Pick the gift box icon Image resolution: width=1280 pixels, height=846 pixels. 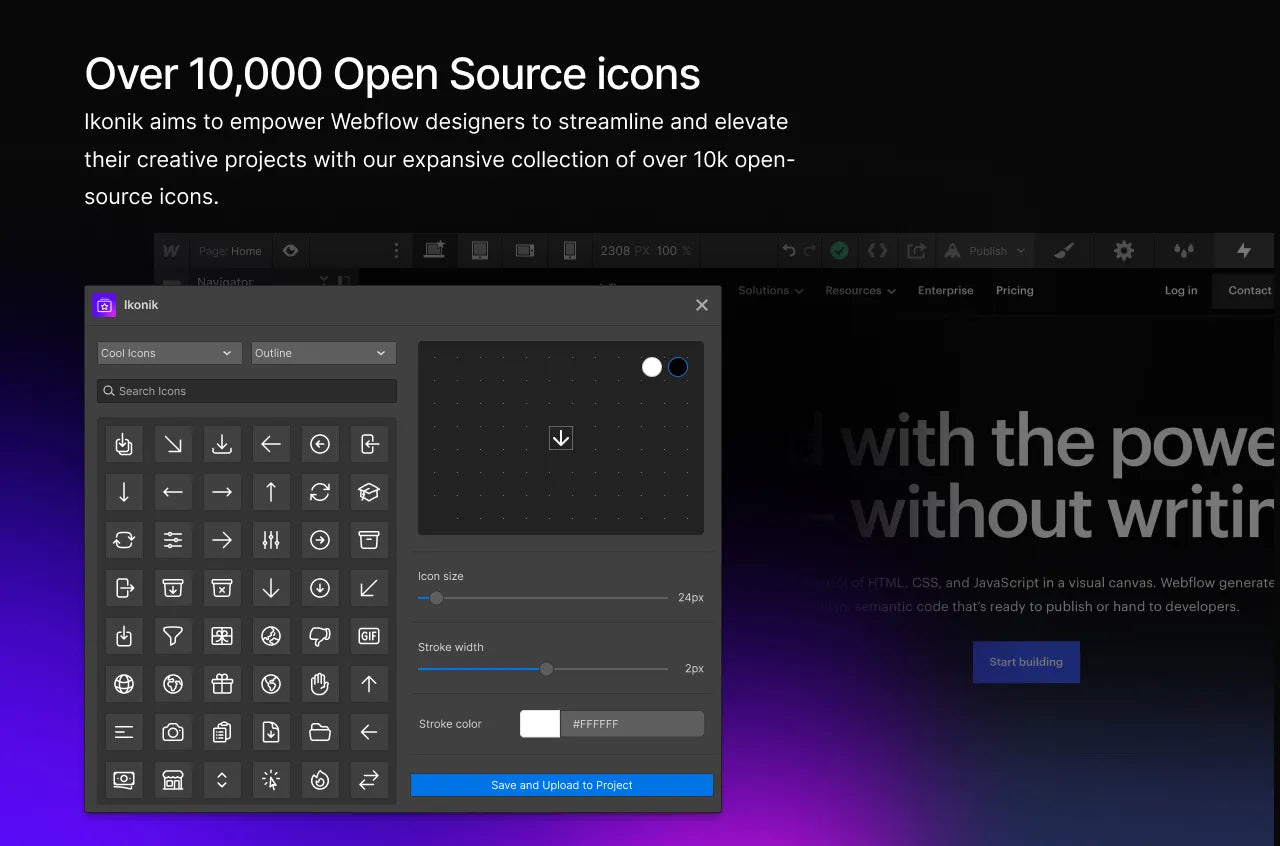pos(222,684)
